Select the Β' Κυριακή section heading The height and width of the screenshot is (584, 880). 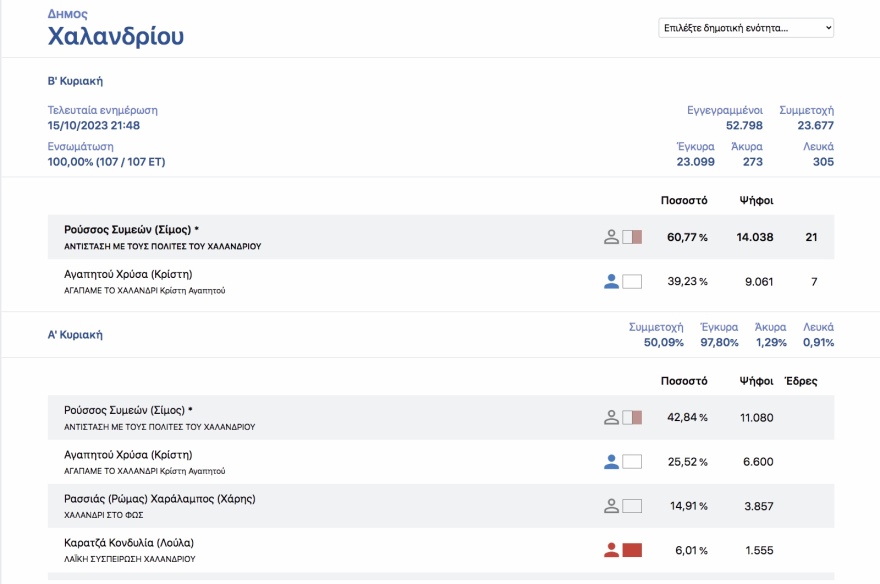(75, 81)
